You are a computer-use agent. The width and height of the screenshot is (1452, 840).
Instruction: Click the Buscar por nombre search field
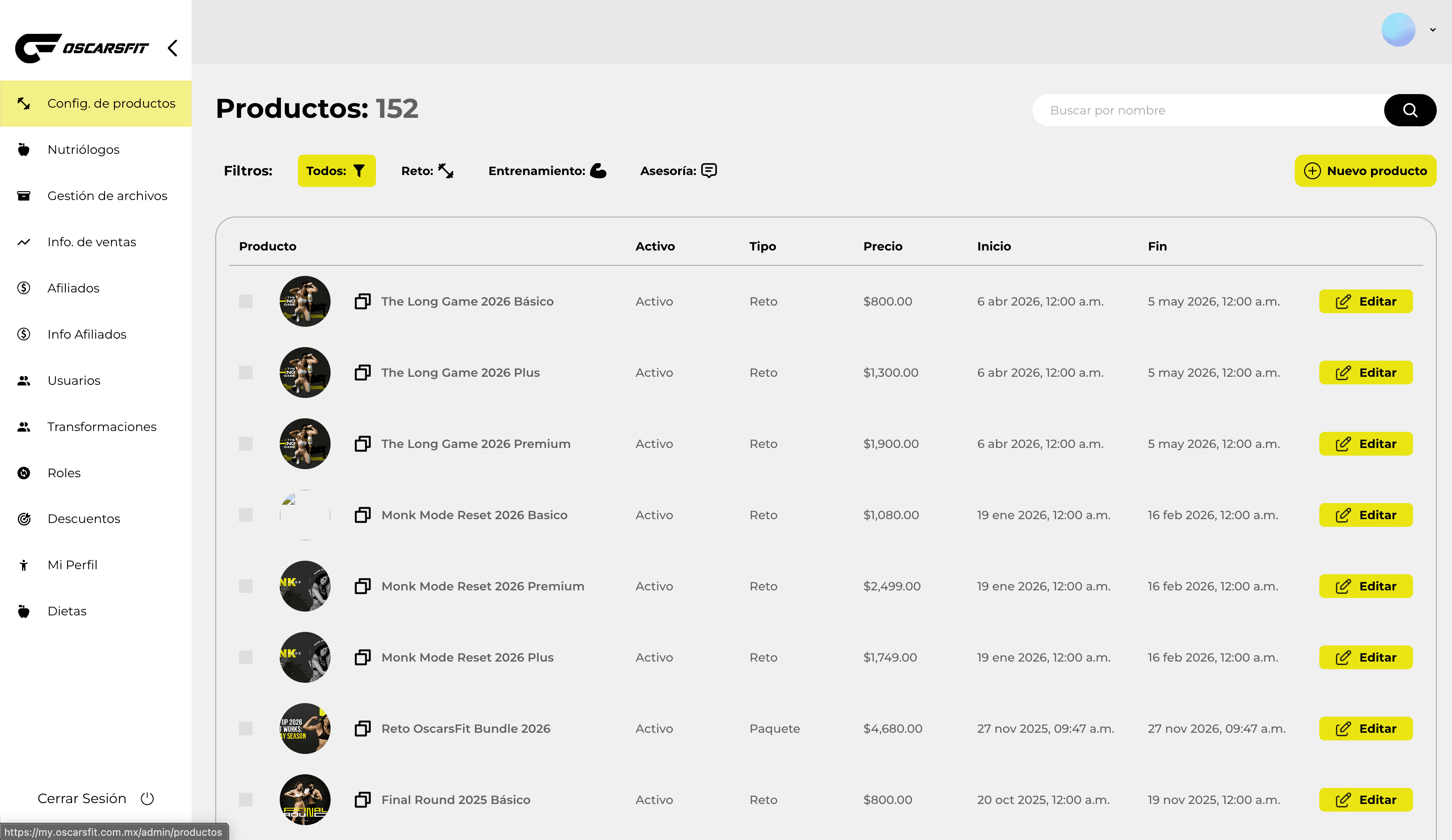click(1208, 110)
